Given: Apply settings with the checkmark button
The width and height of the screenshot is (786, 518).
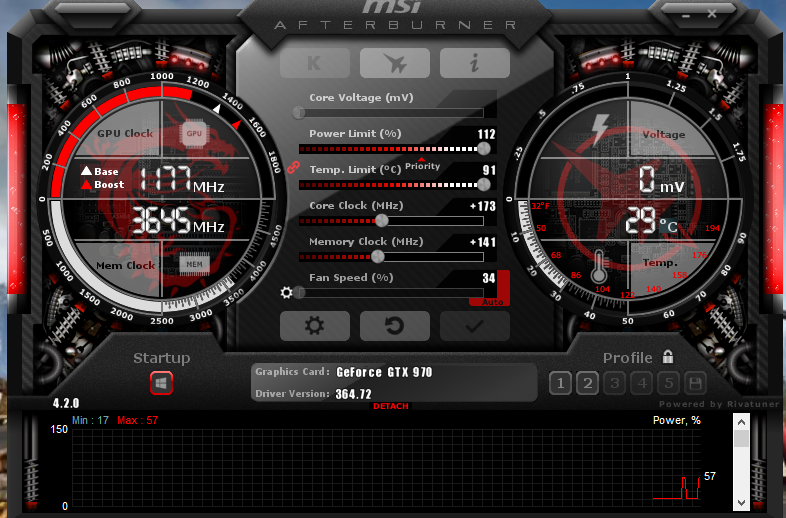Looking at the screenshot, I should (475, 326).
